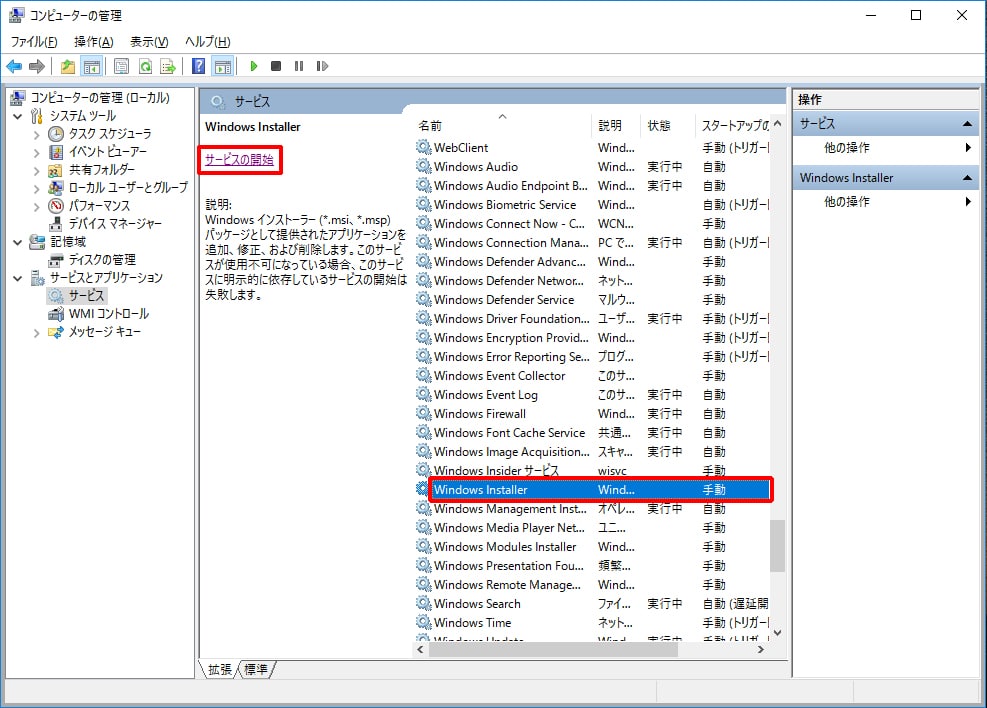
Task: Select ローカル ユーザーとグループ node
Action: [128, 188]
